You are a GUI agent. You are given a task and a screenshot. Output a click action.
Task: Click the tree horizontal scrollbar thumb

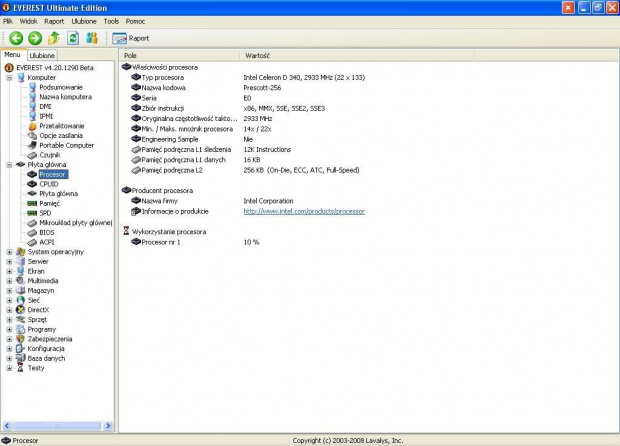[x=57, y=426]
